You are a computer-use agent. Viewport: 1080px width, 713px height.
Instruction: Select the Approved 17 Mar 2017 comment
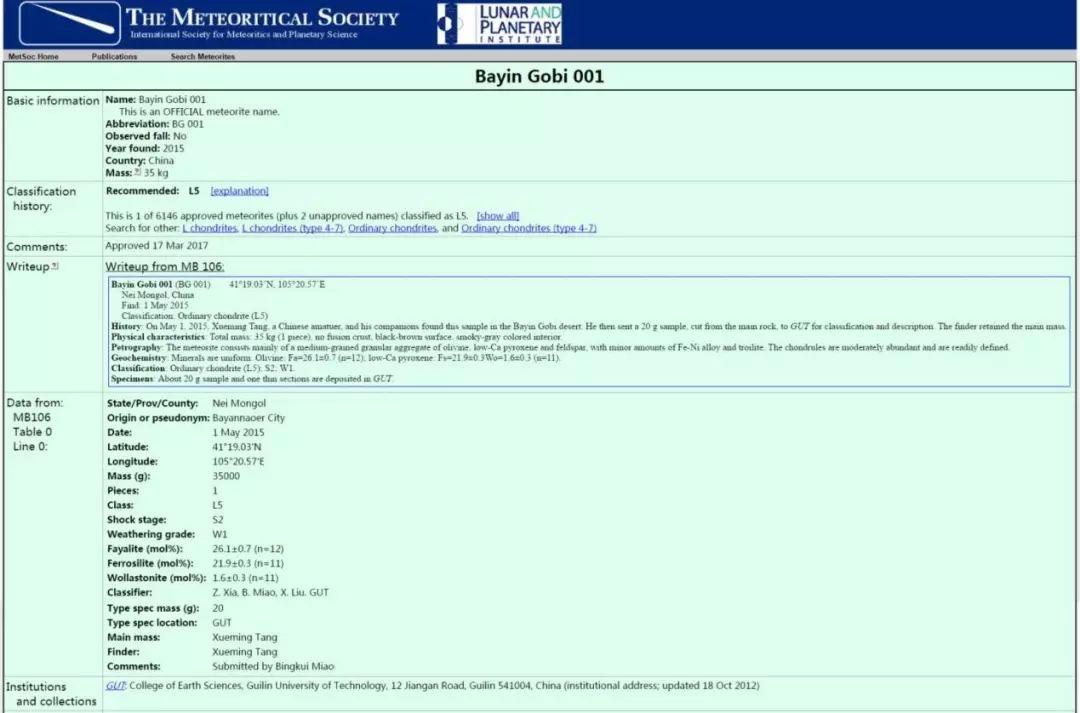point(157,245)
